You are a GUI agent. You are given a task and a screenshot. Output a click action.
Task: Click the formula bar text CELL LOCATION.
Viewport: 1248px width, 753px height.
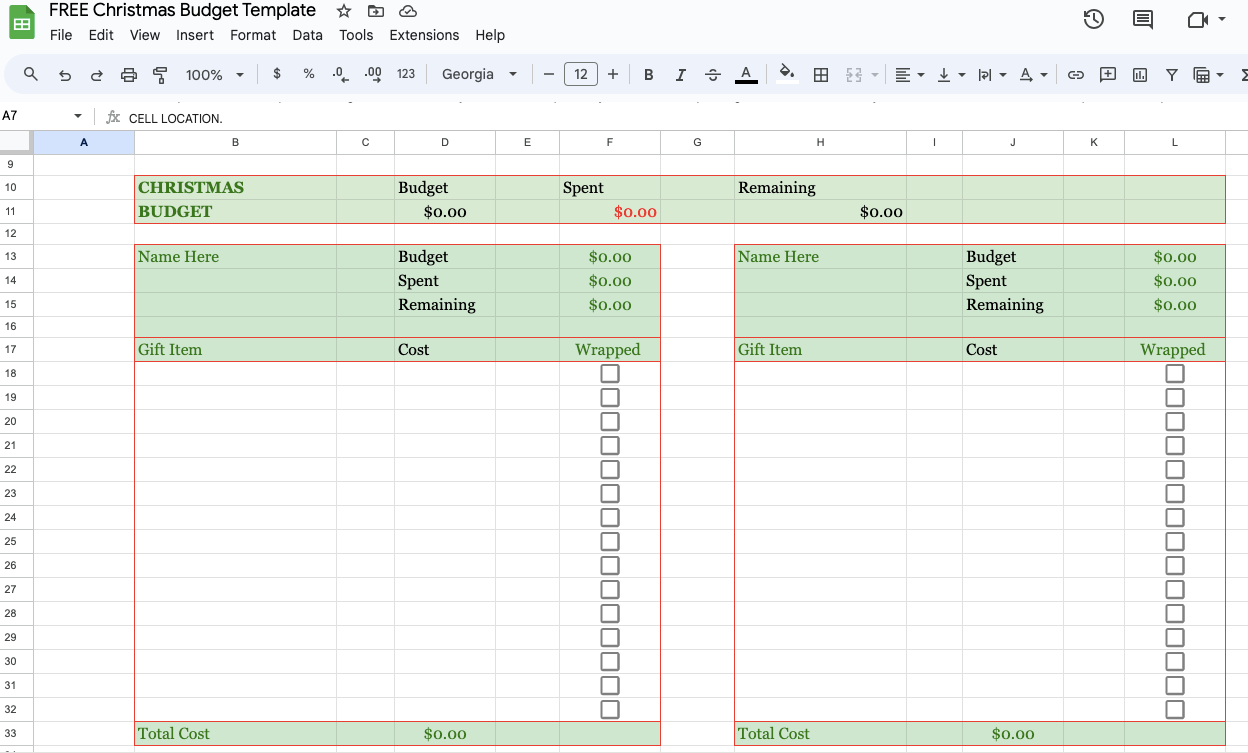[176, 118]
